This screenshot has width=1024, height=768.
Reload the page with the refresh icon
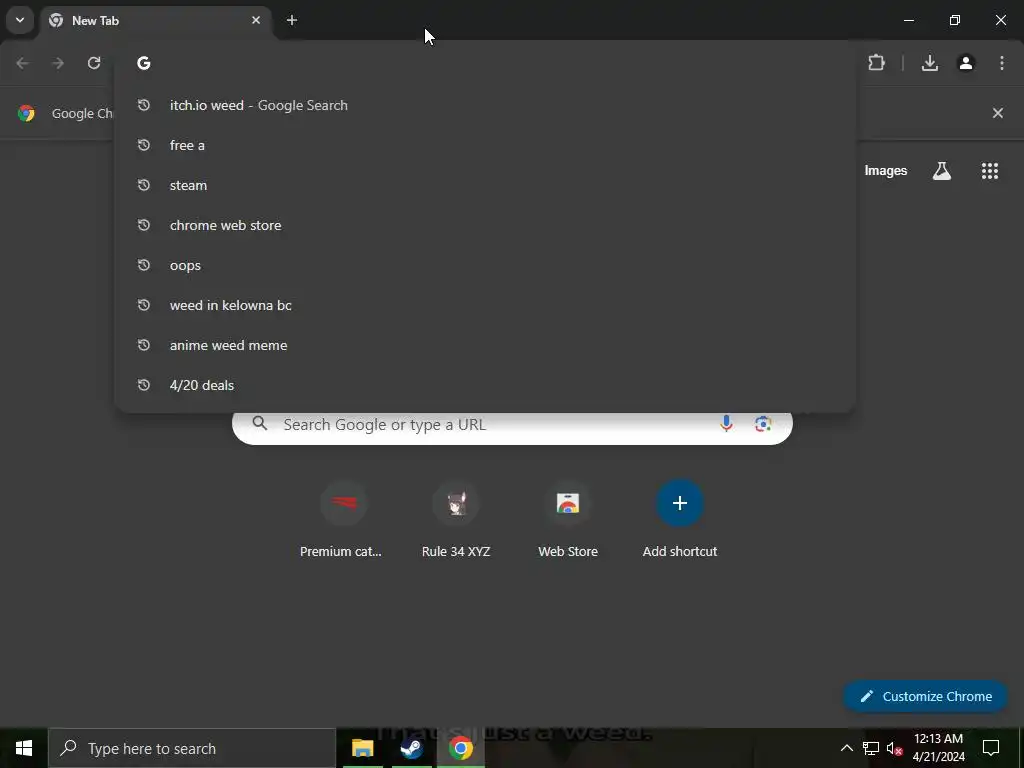[x=94, y=63]
